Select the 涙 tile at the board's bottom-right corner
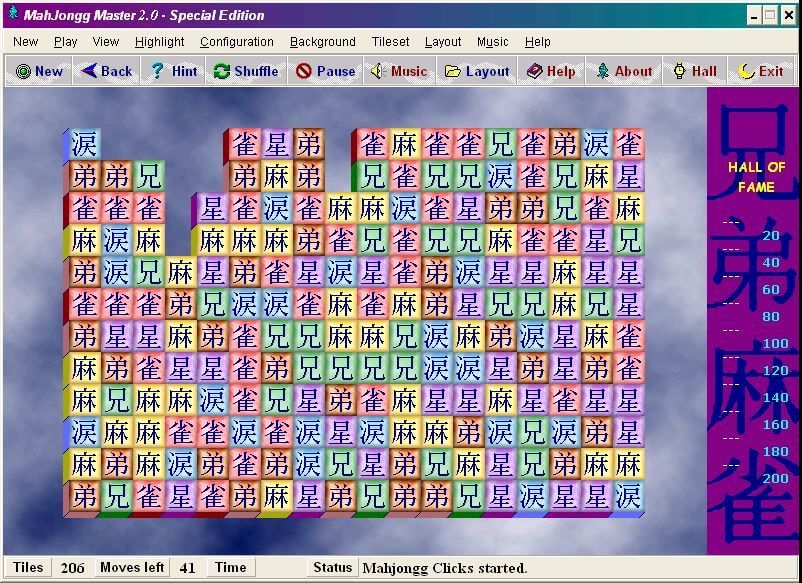 coord(629,496)
